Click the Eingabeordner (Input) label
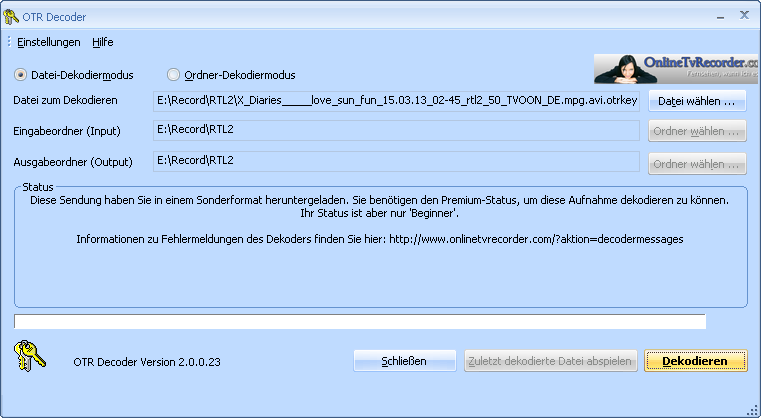Screen dimensions: 761x418 67,131
